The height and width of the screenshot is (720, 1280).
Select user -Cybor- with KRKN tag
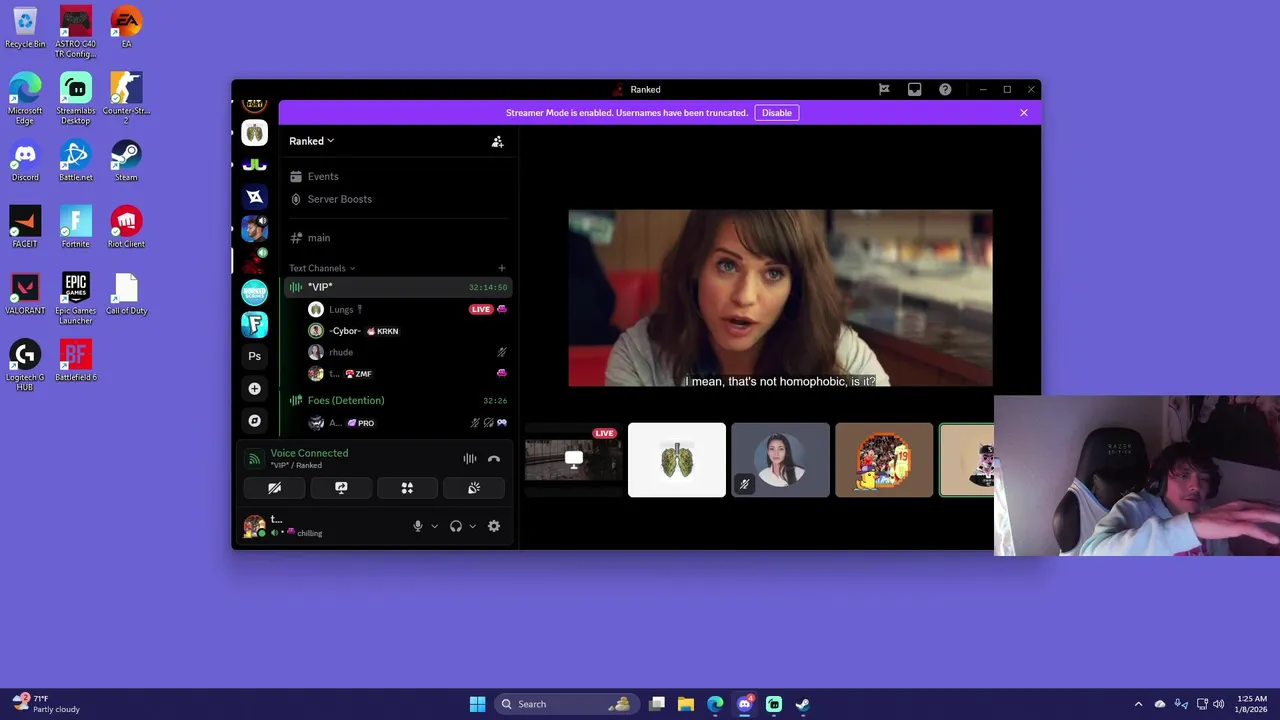(408, 331)
